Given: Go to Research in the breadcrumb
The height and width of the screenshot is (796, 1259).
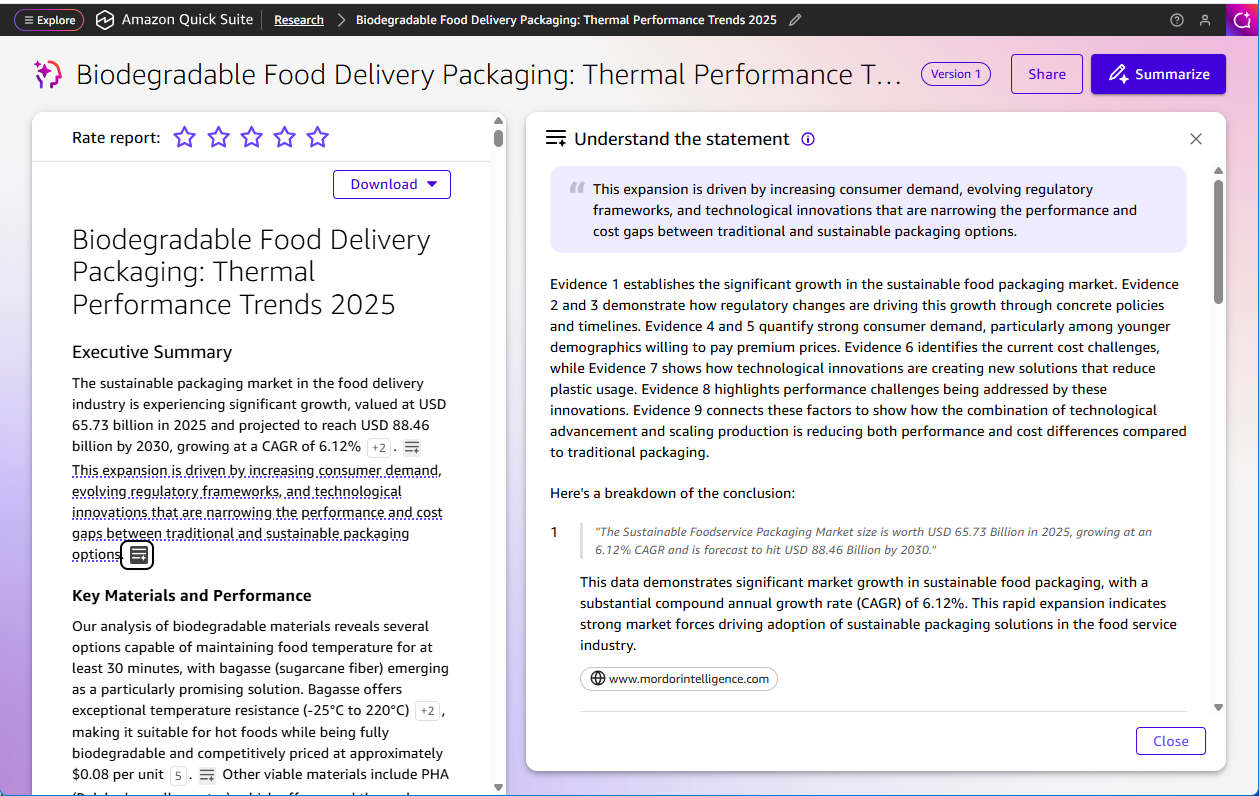Looking at the screenshot, I should tap(299, 20).
